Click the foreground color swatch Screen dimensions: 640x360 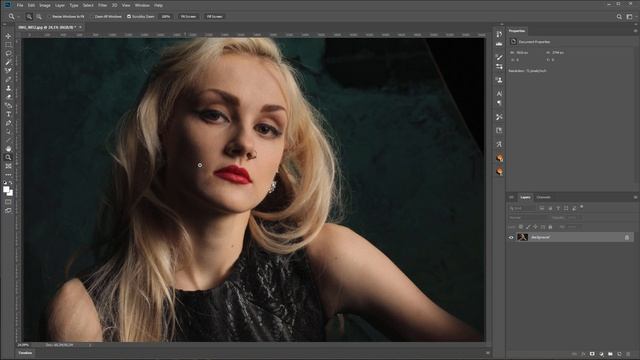pyautogui.click(x=6, y=189)
